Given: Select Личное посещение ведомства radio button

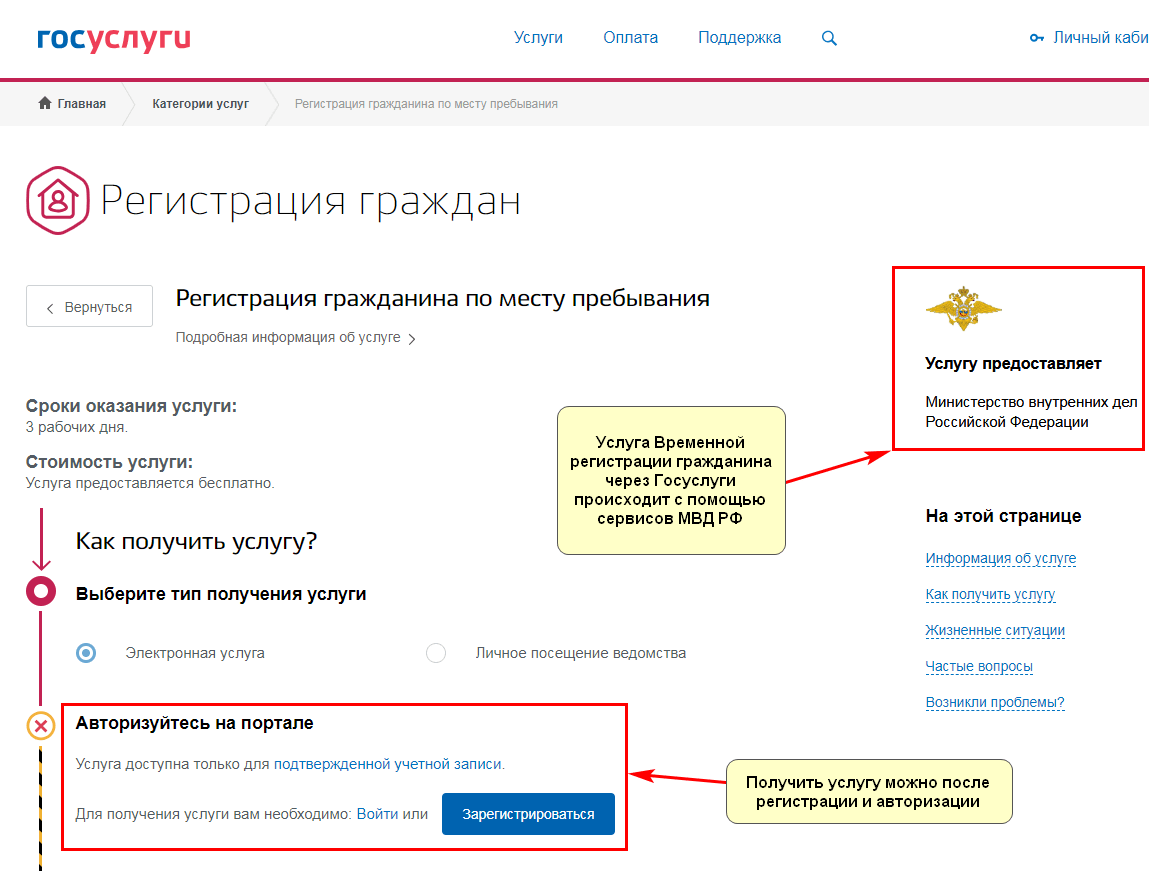Looking at the screenshot, I should tap(436, 653).
